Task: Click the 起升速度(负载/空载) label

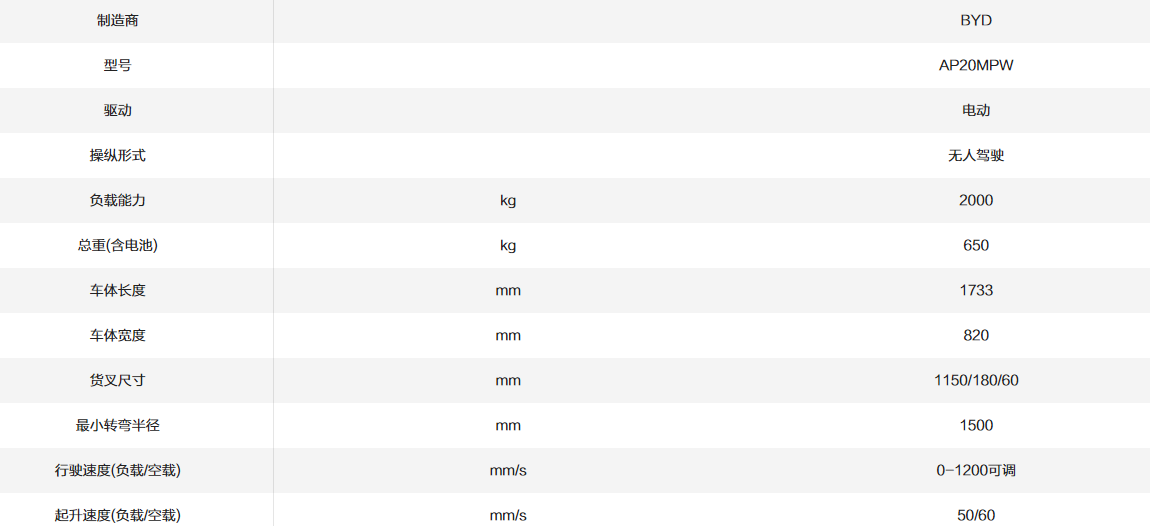Action: click(x=117, y=515)
